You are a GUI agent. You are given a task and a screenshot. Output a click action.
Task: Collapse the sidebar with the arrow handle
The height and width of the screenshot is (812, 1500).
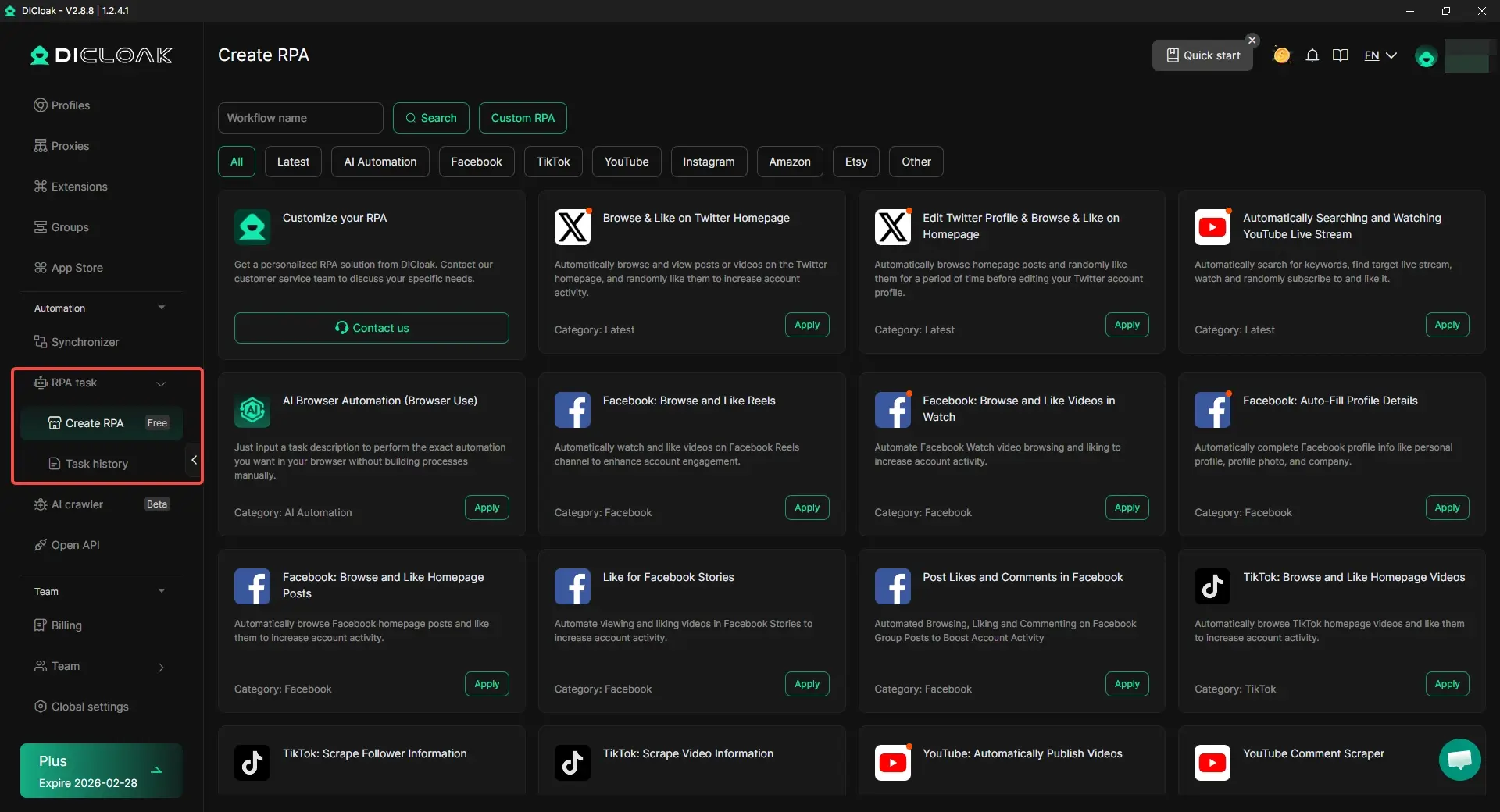pyautogui.click(x=194, y=460)
